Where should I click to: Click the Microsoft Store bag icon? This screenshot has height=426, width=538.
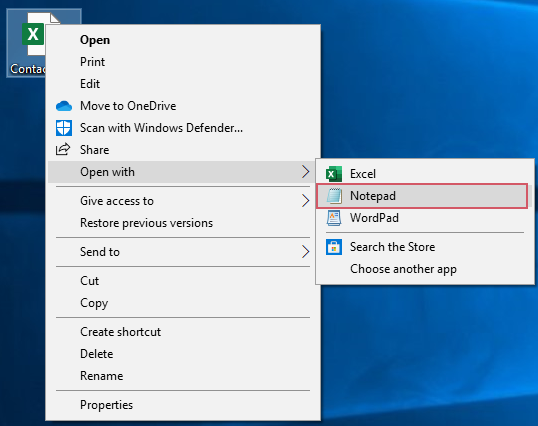[334, 247]
